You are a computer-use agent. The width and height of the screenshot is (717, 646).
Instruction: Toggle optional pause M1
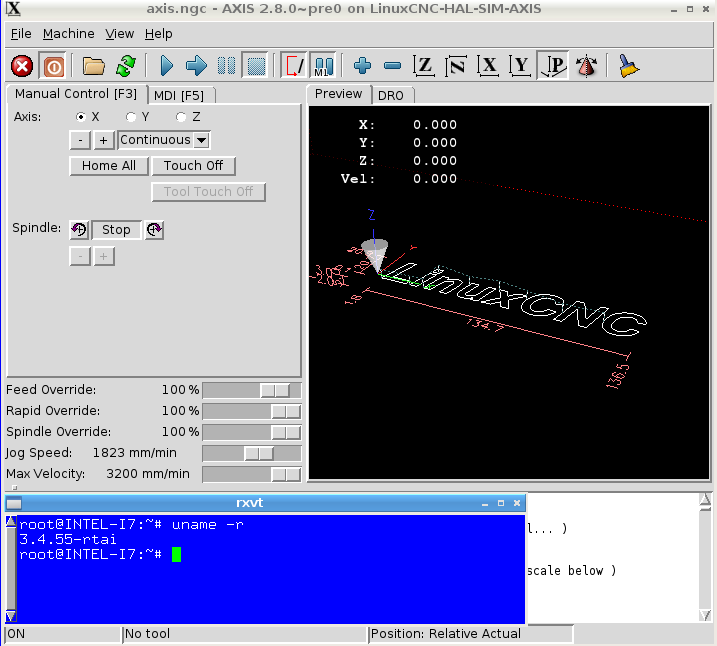pyautogui.click(x=323, y=66)
